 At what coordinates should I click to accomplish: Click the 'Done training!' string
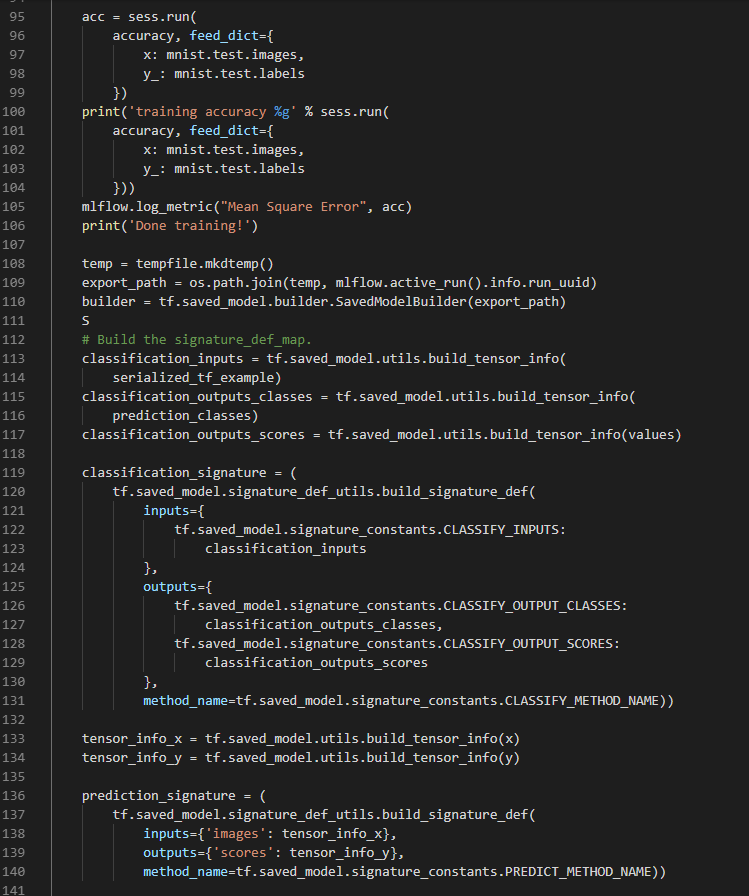coord(189,226)
